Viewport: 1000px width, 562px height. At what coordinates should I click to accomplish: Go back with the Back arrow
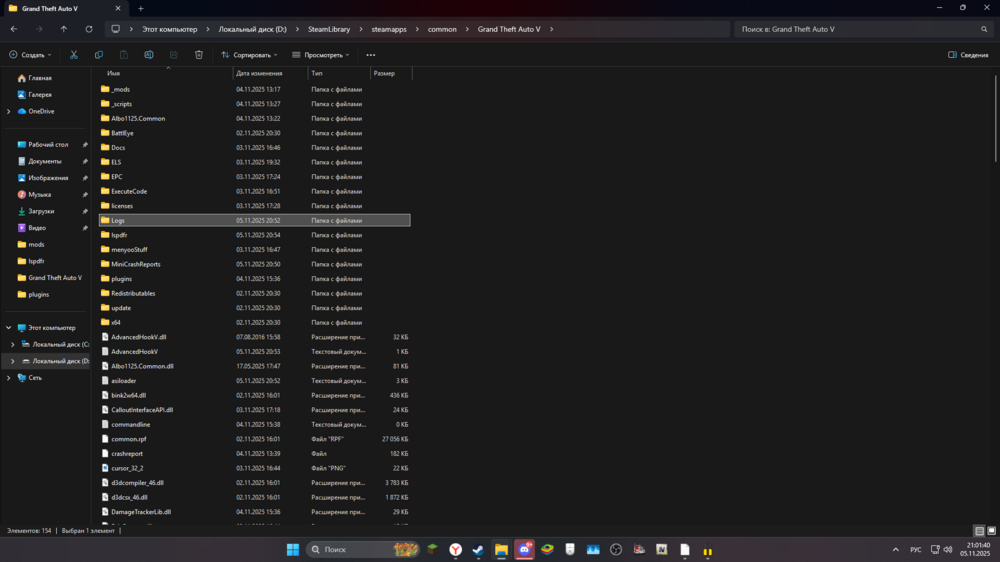click(14, 29)
